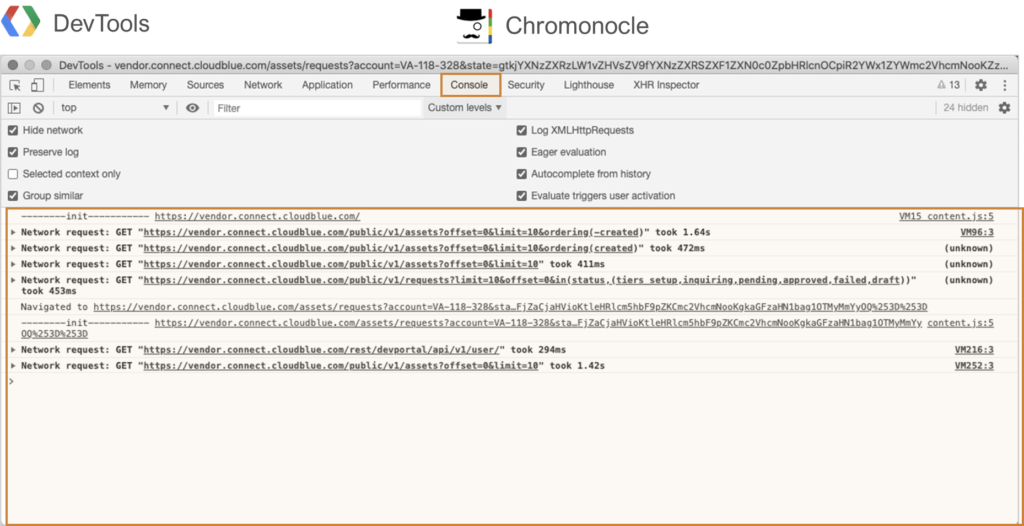Screen dimensions: 1024x526
Task: Toggle Preserve log checkbox
Action: (12, 152)
